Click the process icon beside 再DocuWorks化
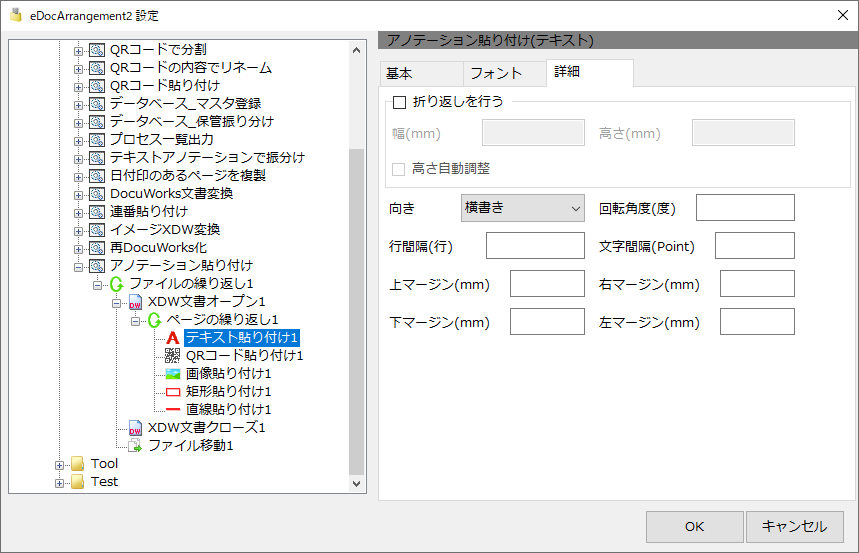 97,248
